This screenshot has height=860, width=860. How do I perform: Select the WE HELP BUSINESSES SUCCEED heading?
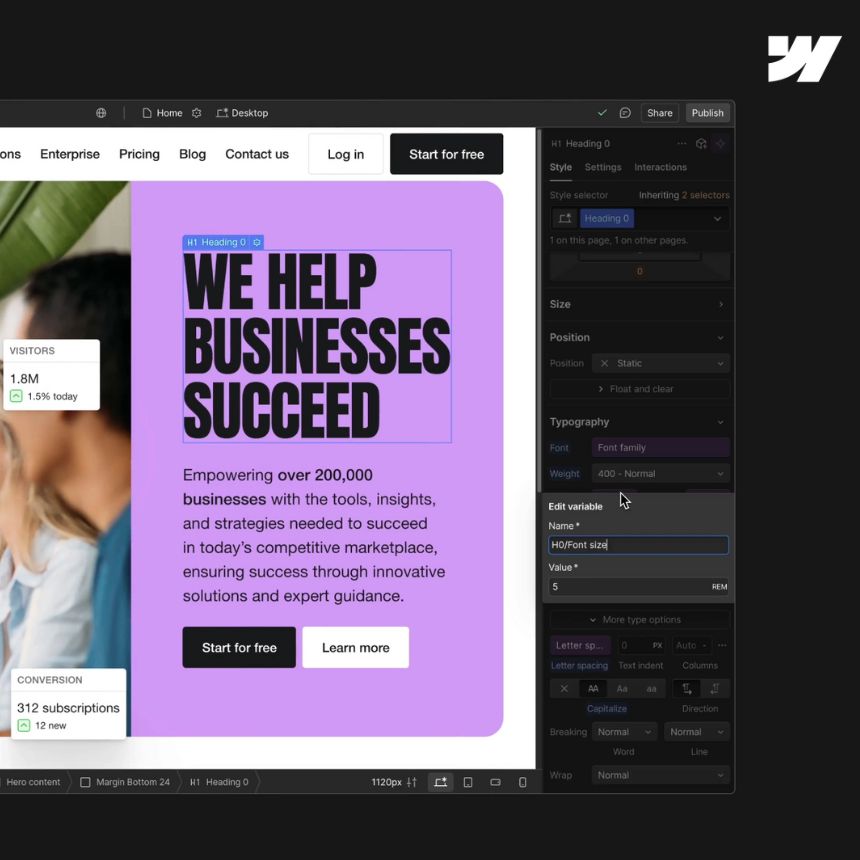(x=317, y=346)
